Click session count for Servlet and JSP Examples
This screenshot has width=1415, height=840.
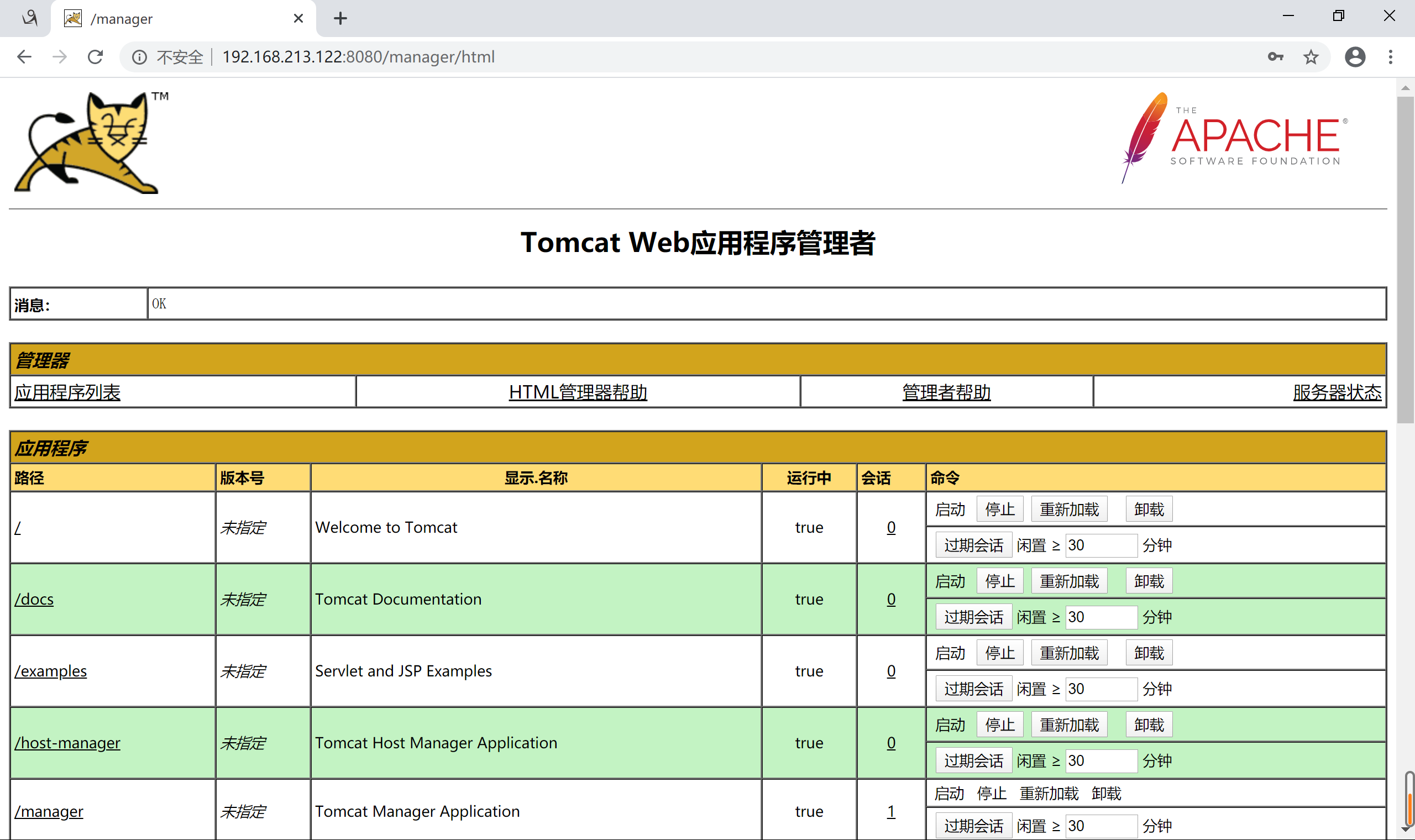pyautogui.click(x=891, y=671)
